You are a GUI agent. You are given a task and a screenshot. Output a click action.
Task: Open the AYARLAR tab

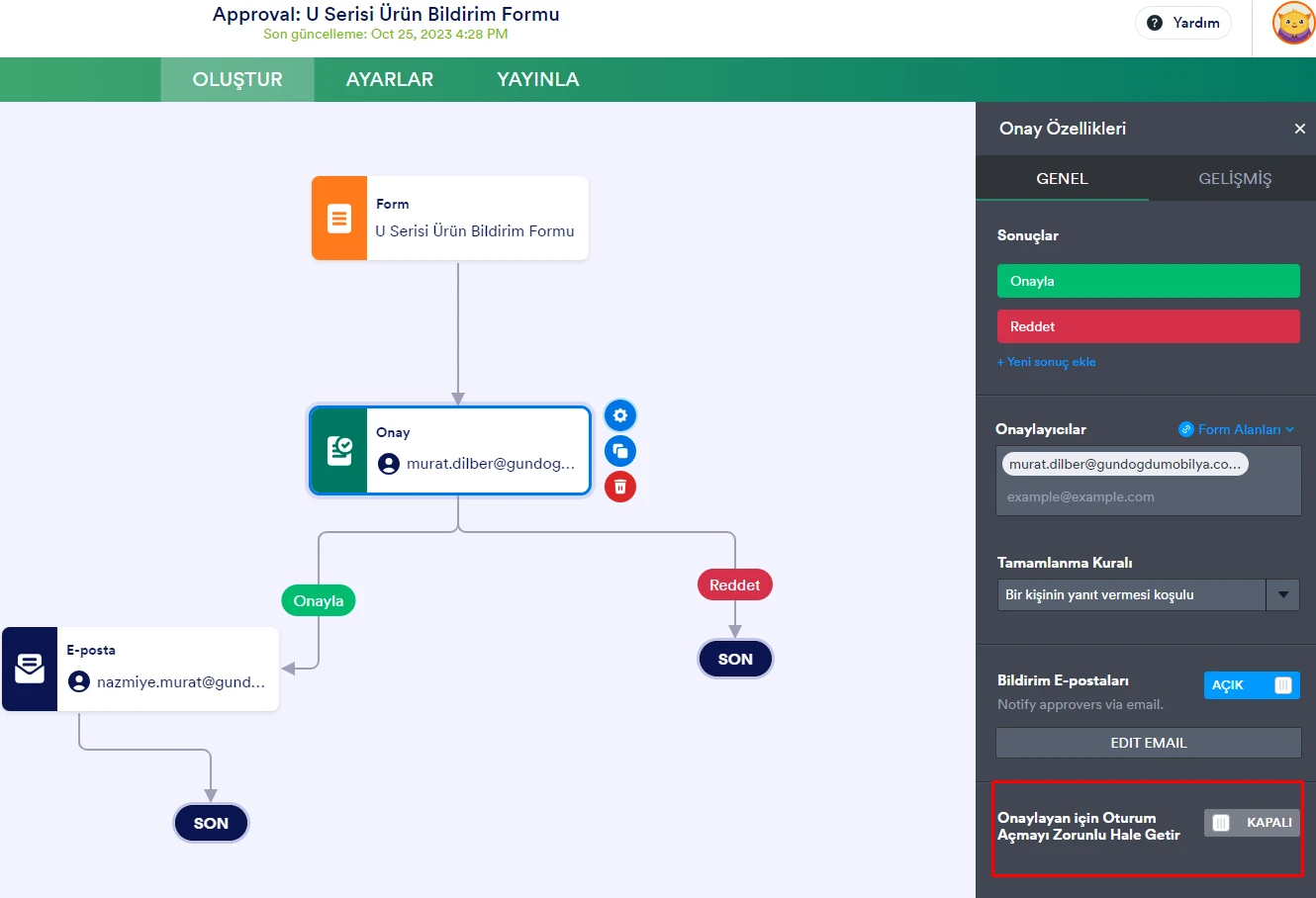pyautogui.click(x=389, y=80)
